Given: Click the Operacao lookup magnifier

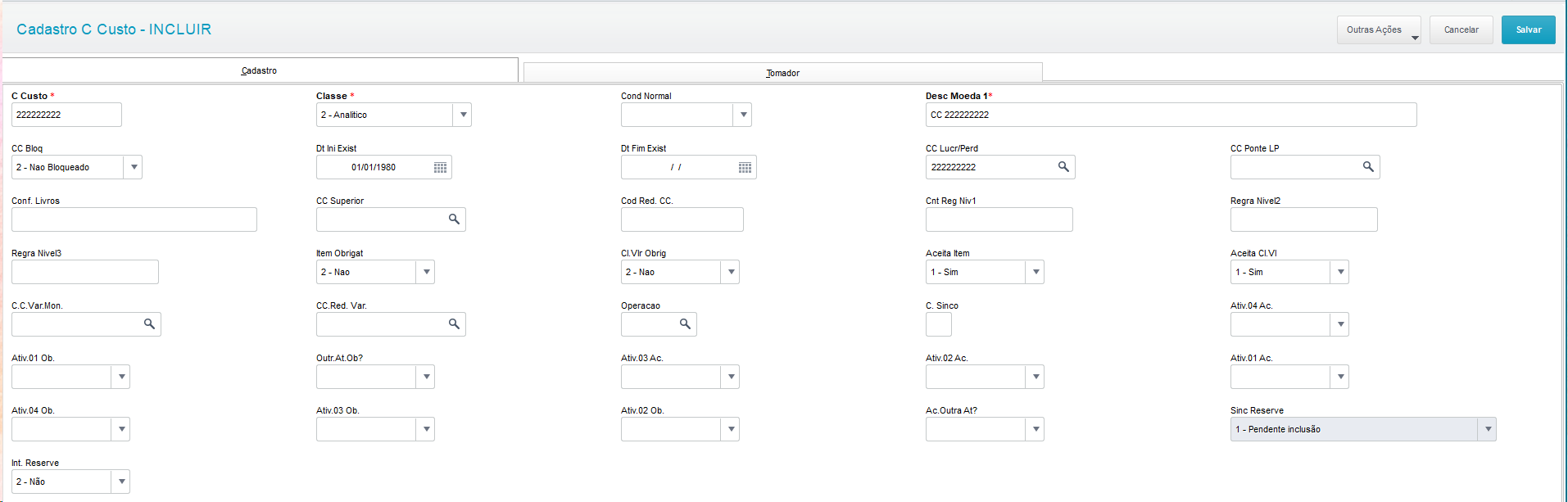Looking at the screenshot, I should point(685,324).
